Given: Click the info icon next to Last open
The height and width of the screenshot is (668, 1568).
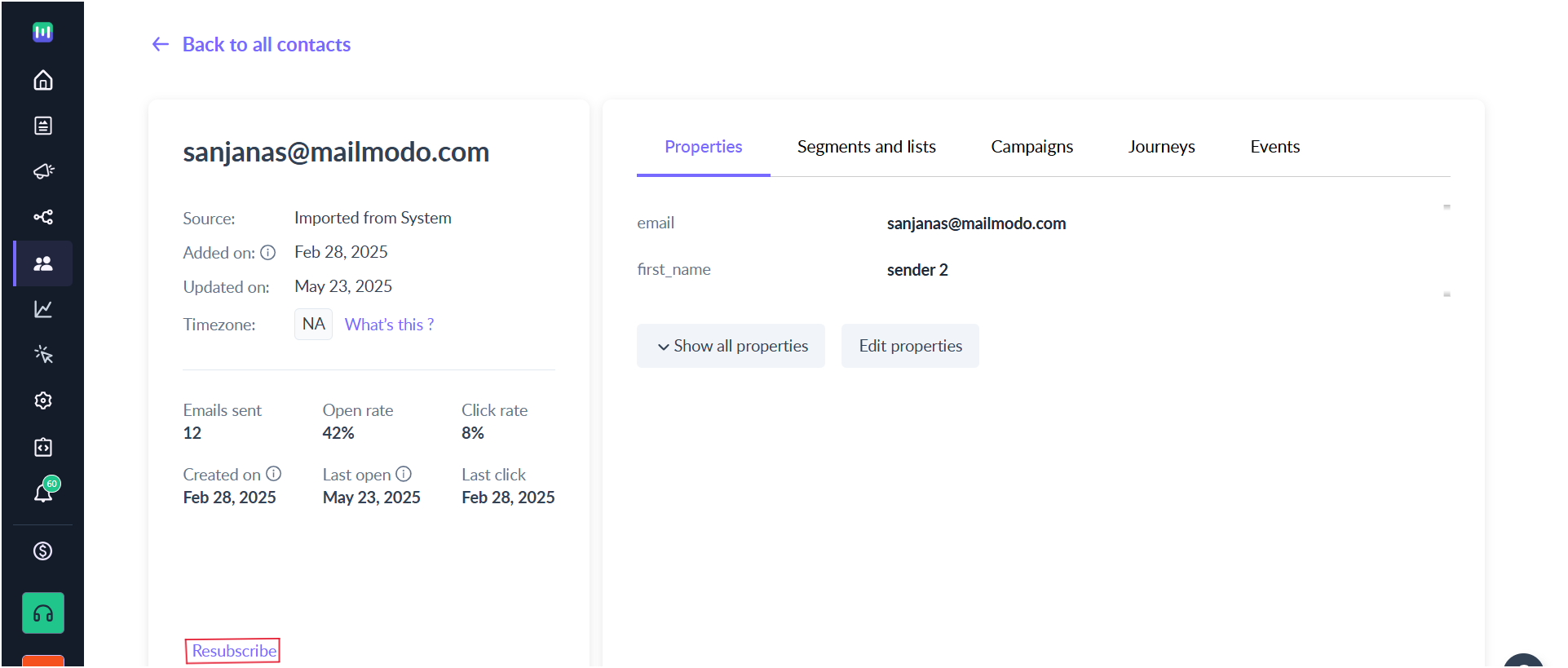Looking at the screenshot, I should [404, 474].
